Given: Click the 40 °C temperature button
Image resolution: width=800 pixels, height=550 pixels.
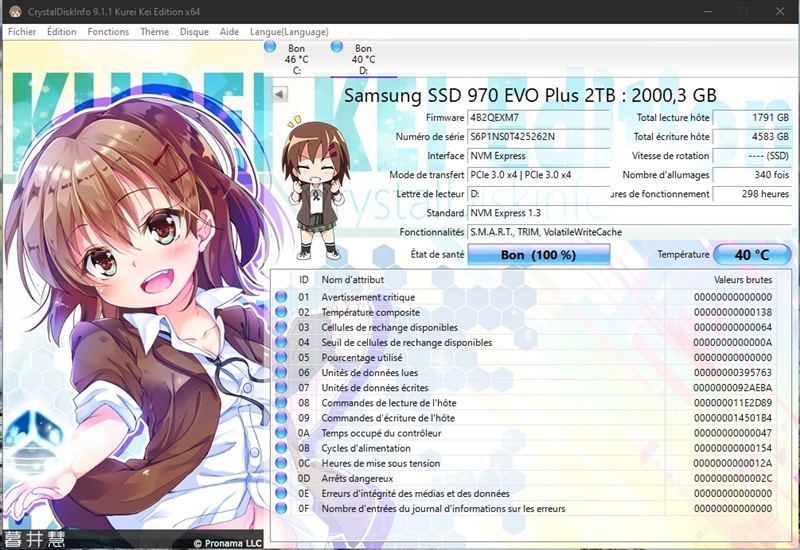Looking at the screenshot, I should point(752,255).
